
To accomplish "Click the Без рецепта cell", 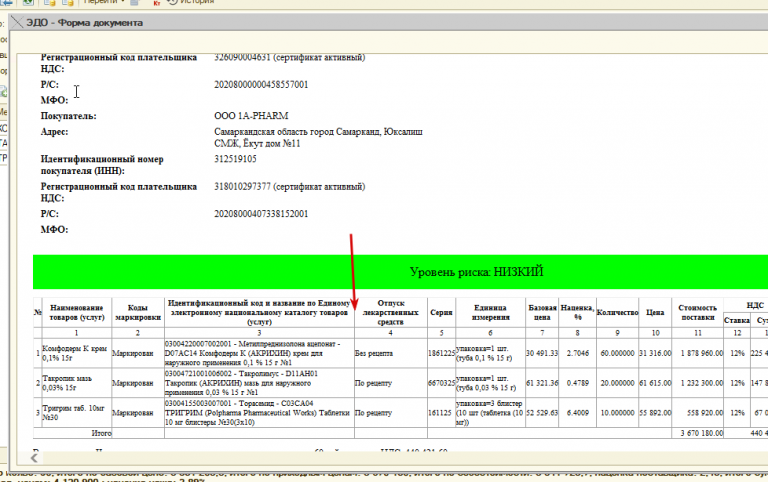I will point(390,353).
